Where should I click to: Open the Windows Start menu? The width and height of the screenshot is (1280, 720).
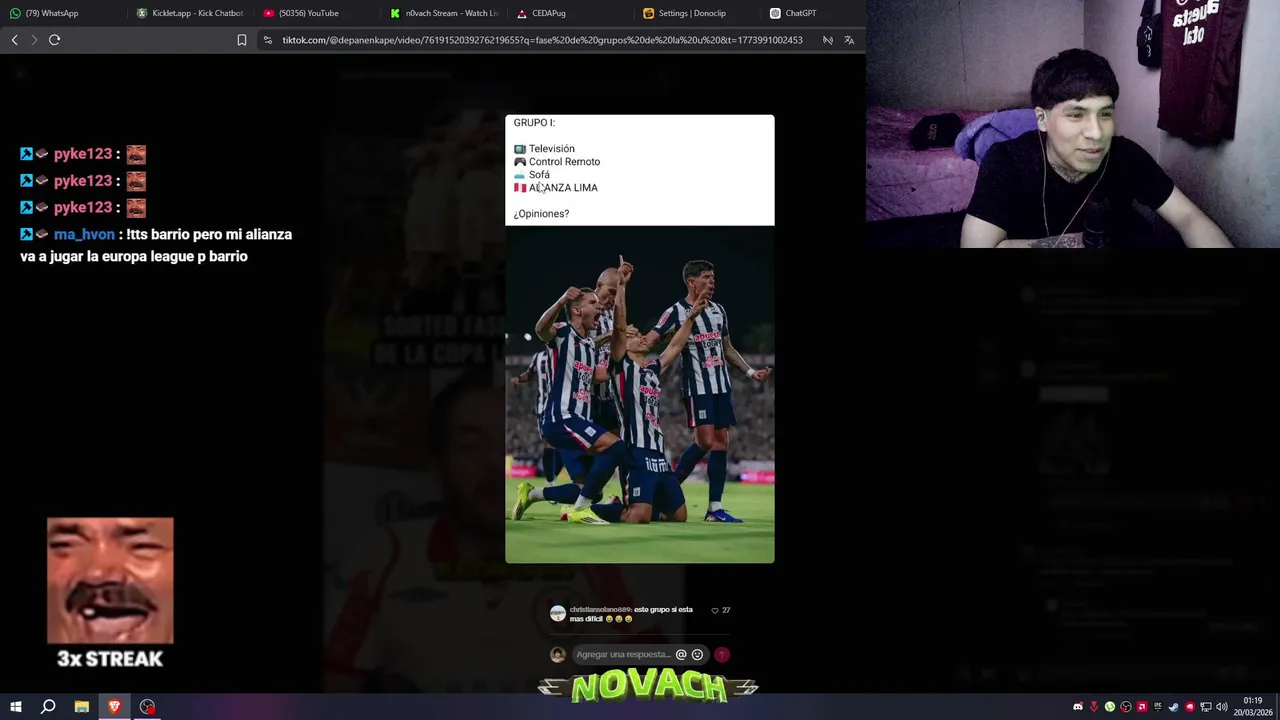point(15,707)
